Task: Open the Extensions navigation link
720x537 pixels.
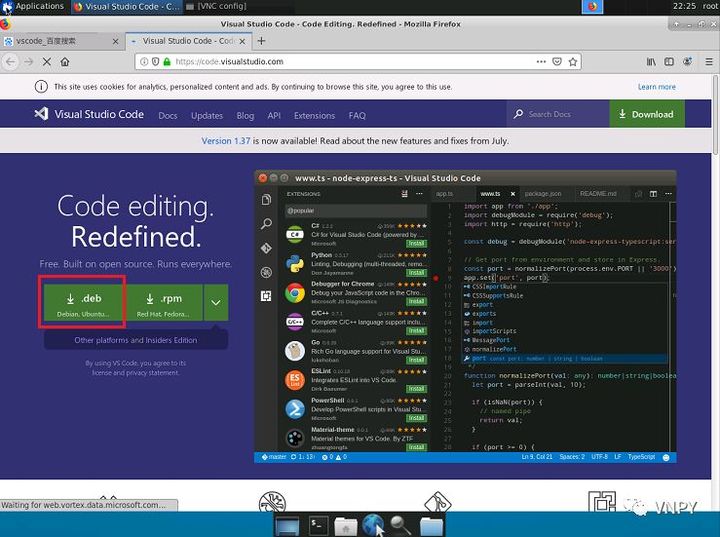Action: pyautogui.click(x=315, y=115)
